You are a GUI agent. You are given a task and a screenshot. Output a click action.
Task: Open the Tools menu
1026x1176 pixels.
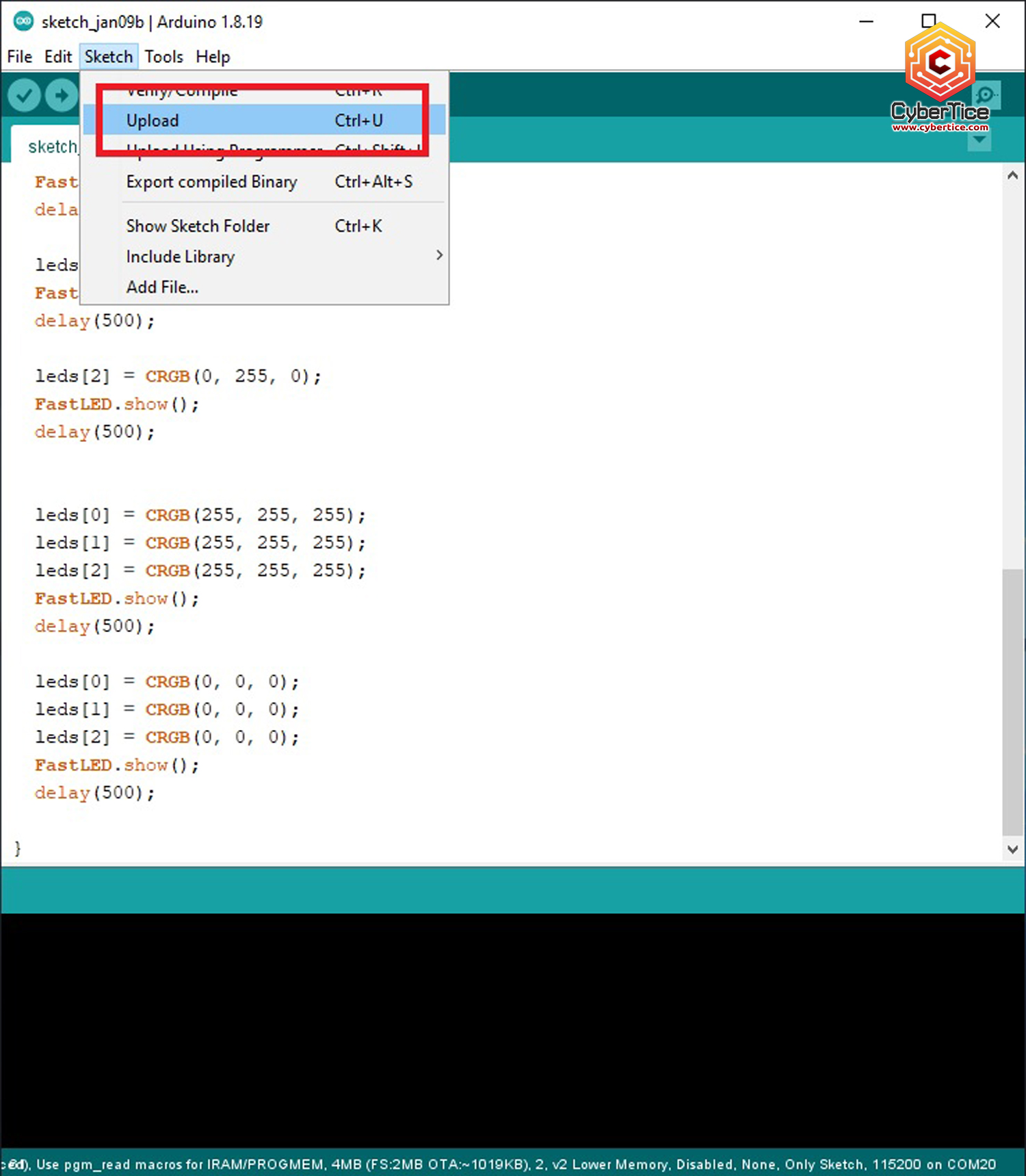pyautogui.click(x=163, y=57)
